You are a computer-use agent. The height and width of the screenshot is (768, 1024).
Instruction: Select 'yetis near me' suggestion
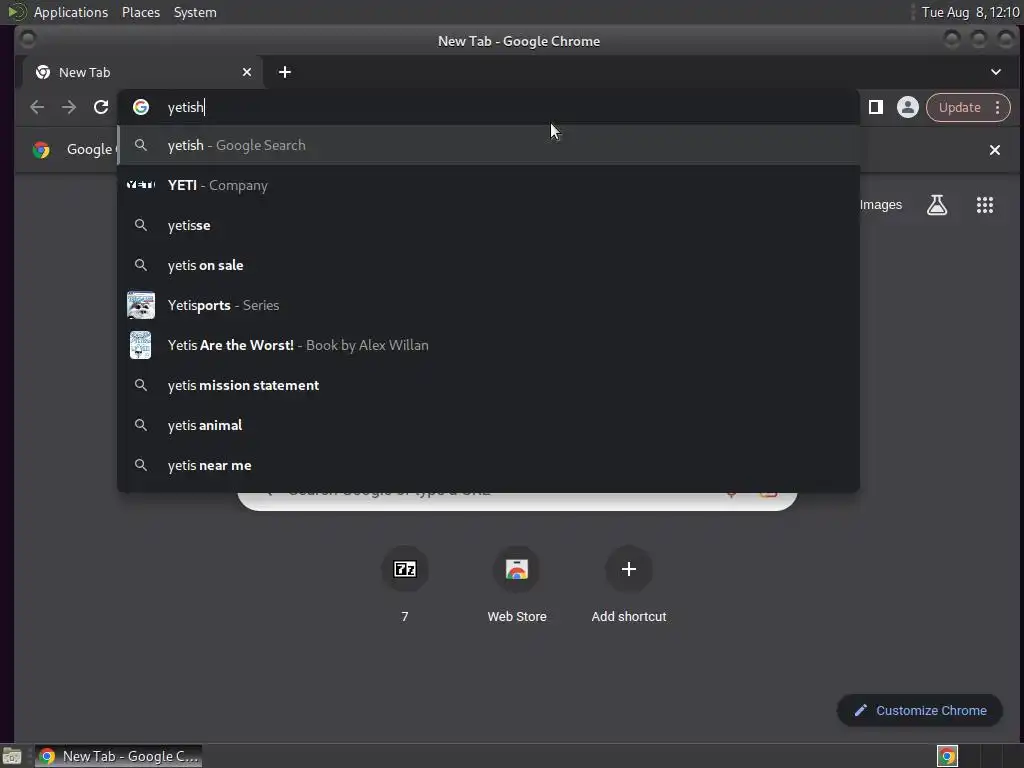click(488, 465)
